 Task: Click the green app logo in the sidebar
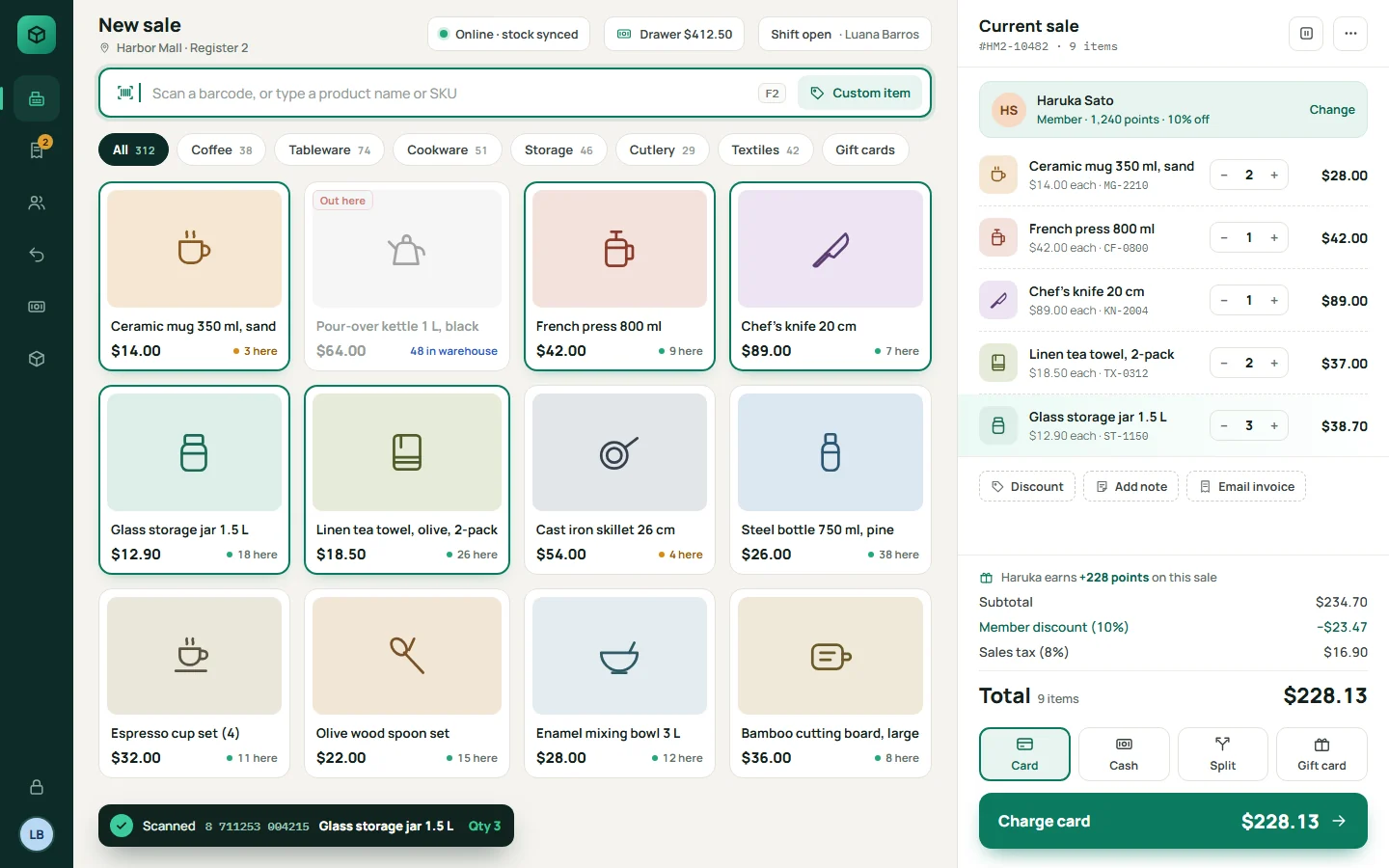point(37,35)
